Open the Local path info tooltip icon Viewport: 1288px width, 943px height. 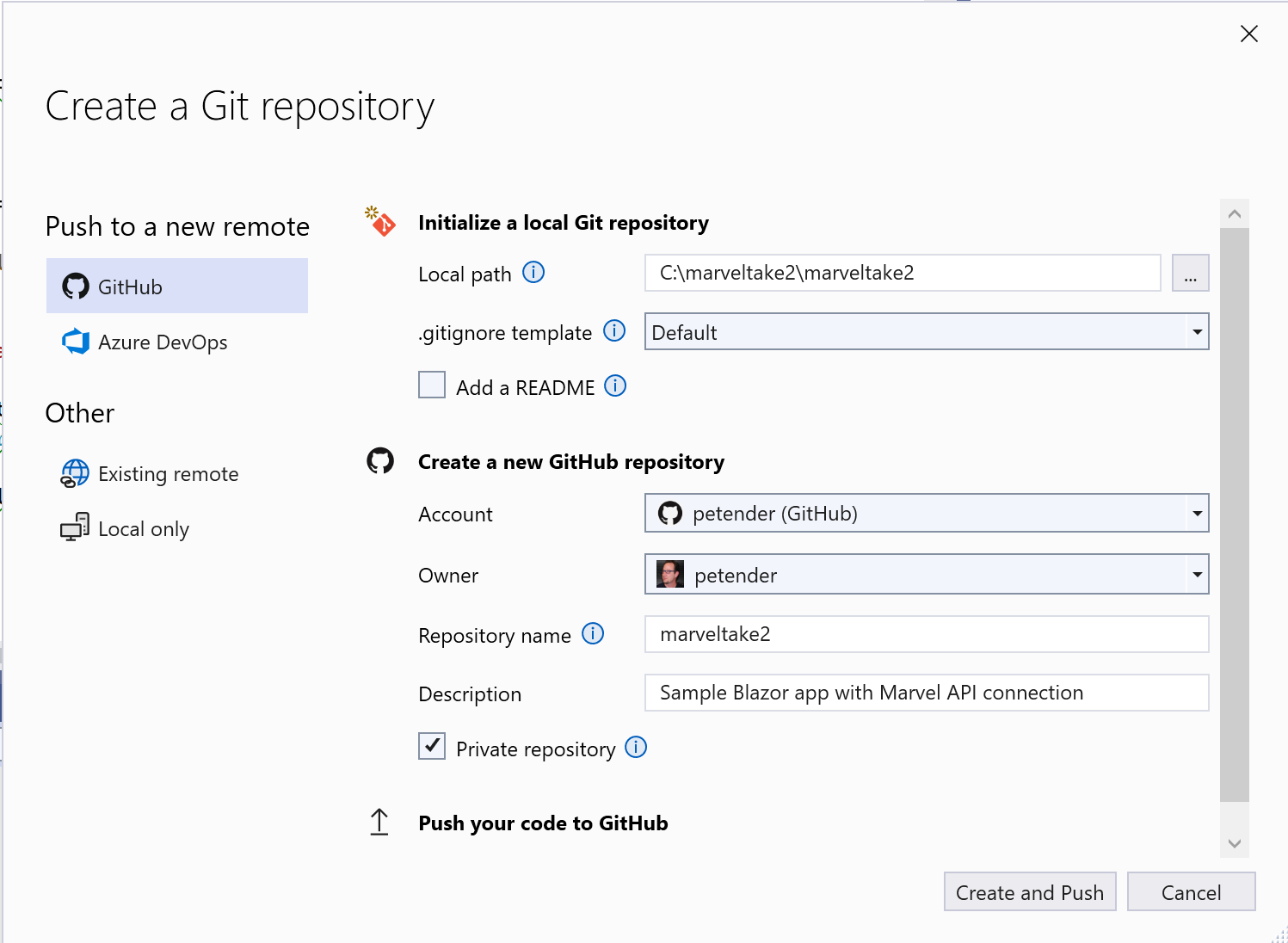534,273
